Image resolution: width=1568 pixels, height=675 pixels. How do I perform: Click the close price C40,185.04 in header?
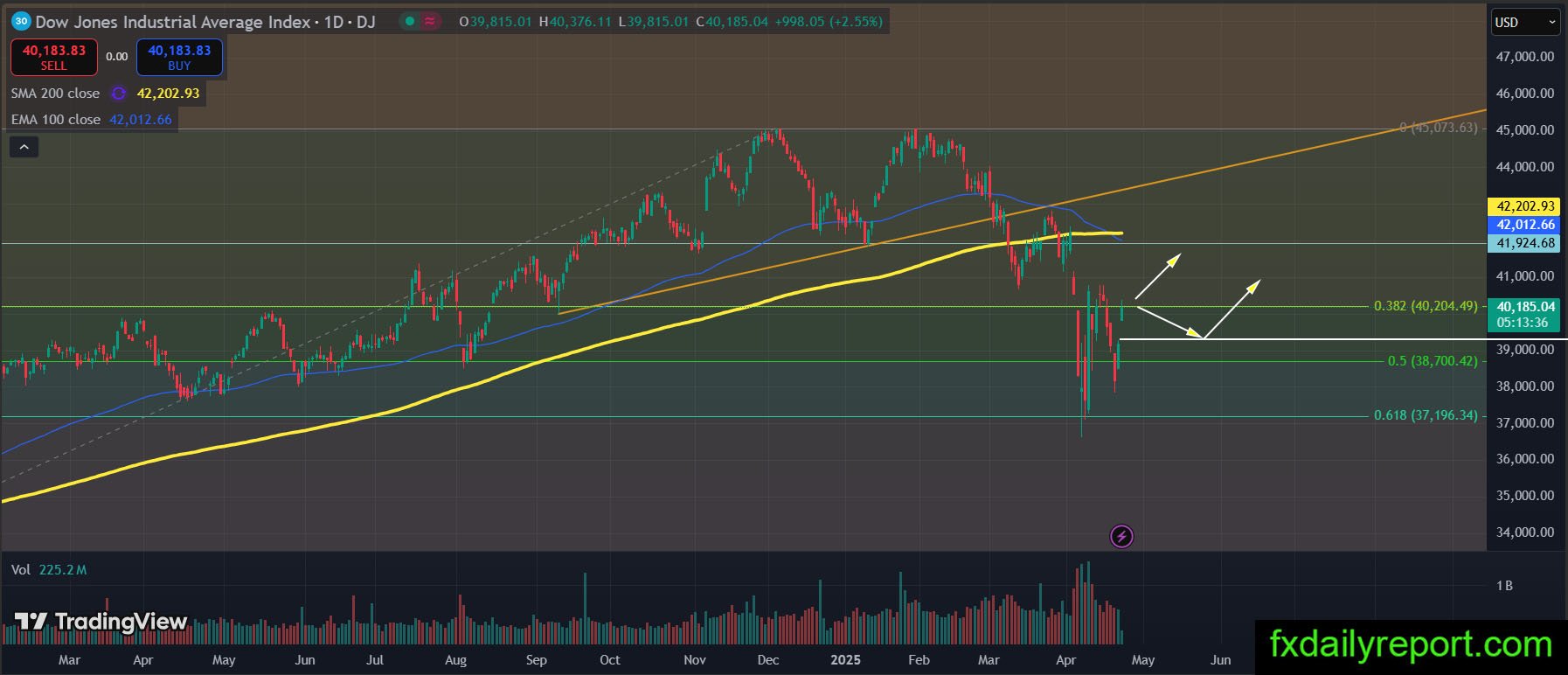(732, 22)
